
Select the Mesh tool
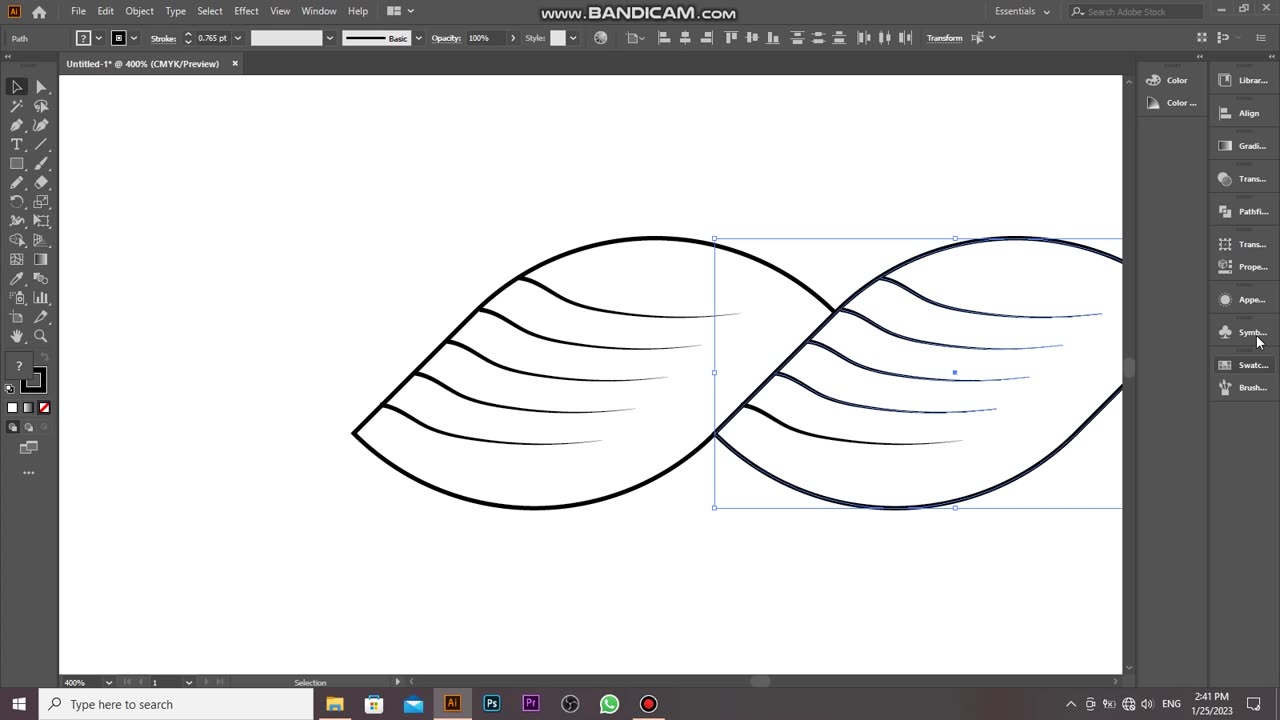click(x=17, y=260)
